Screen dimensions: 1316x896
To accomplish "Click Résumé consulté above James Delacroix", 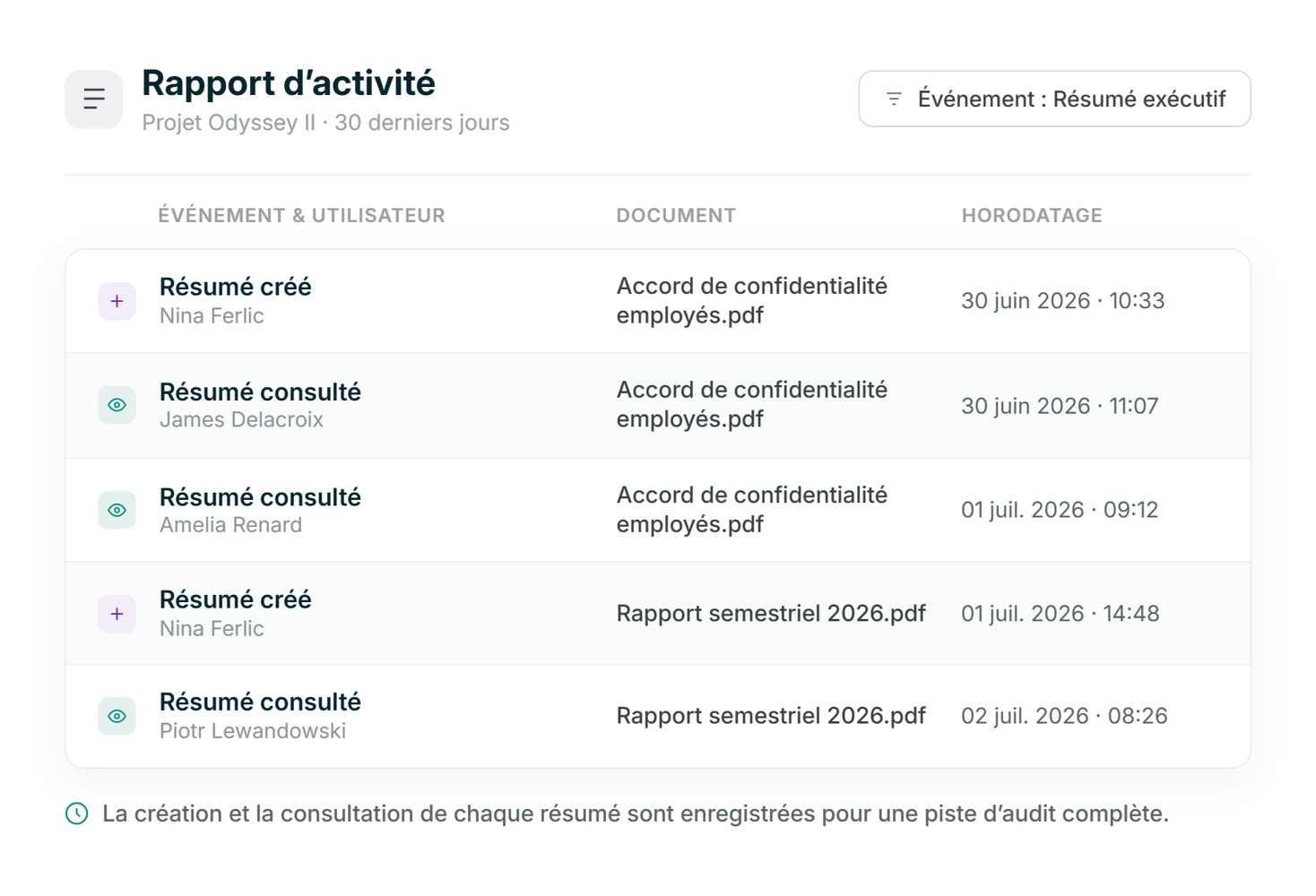I will point(260,392).
